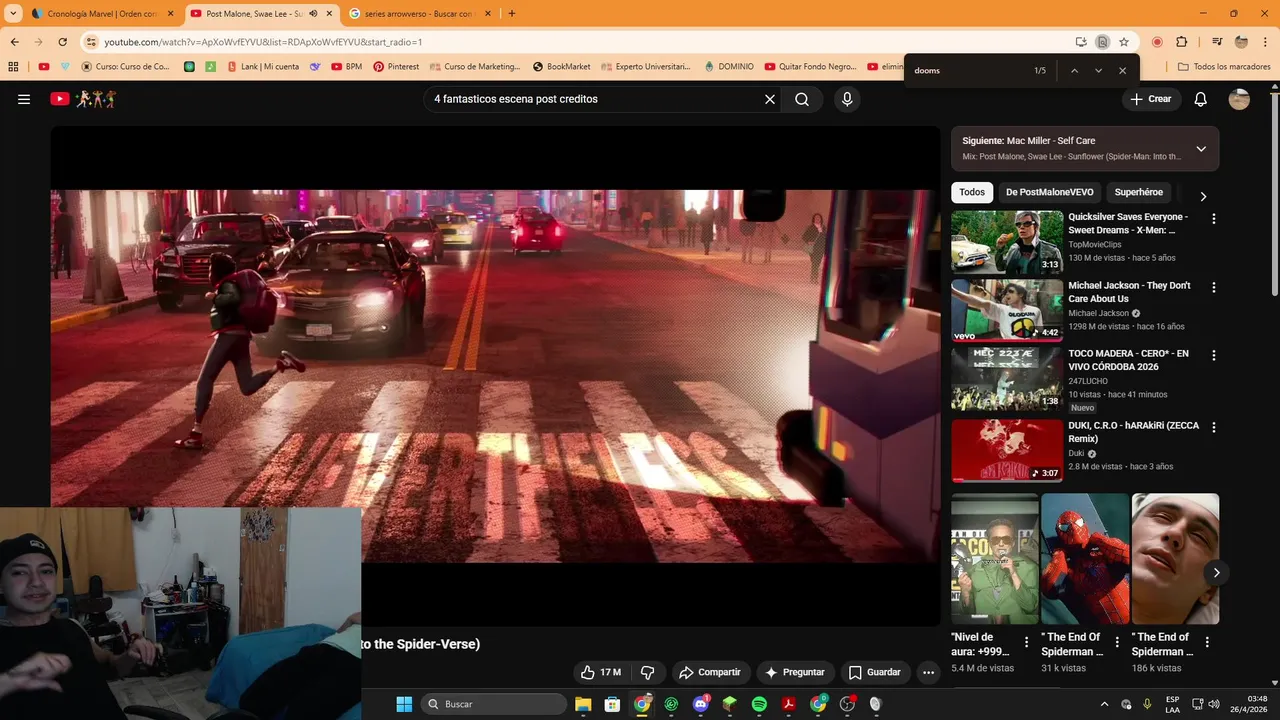Screen dimensions: 1280x720
Task: Open YouTube notifications bell
Action: point(1201,99)
